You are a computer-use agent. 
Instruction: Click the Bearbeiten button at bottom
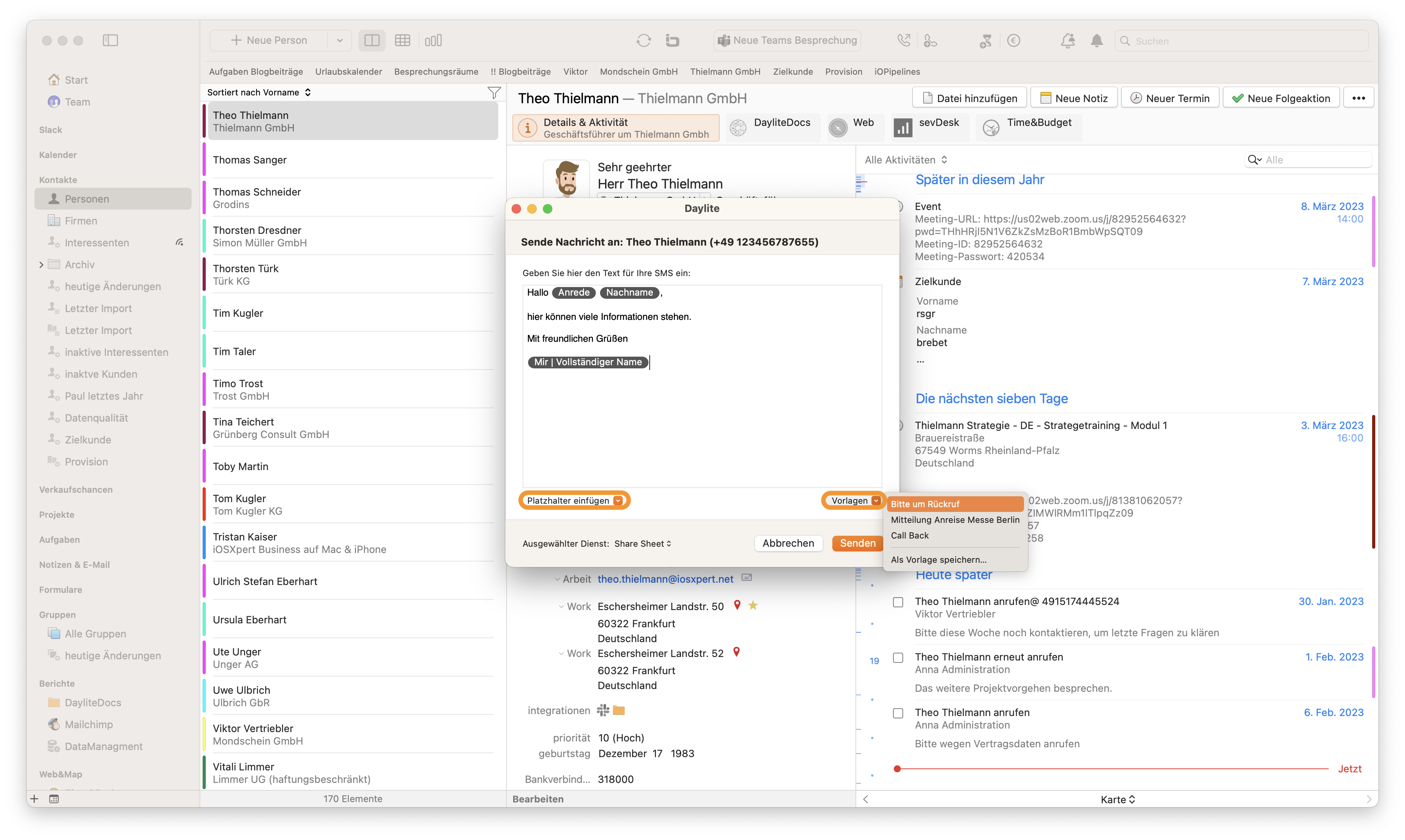pyautogui.click(x=538, y=799)
